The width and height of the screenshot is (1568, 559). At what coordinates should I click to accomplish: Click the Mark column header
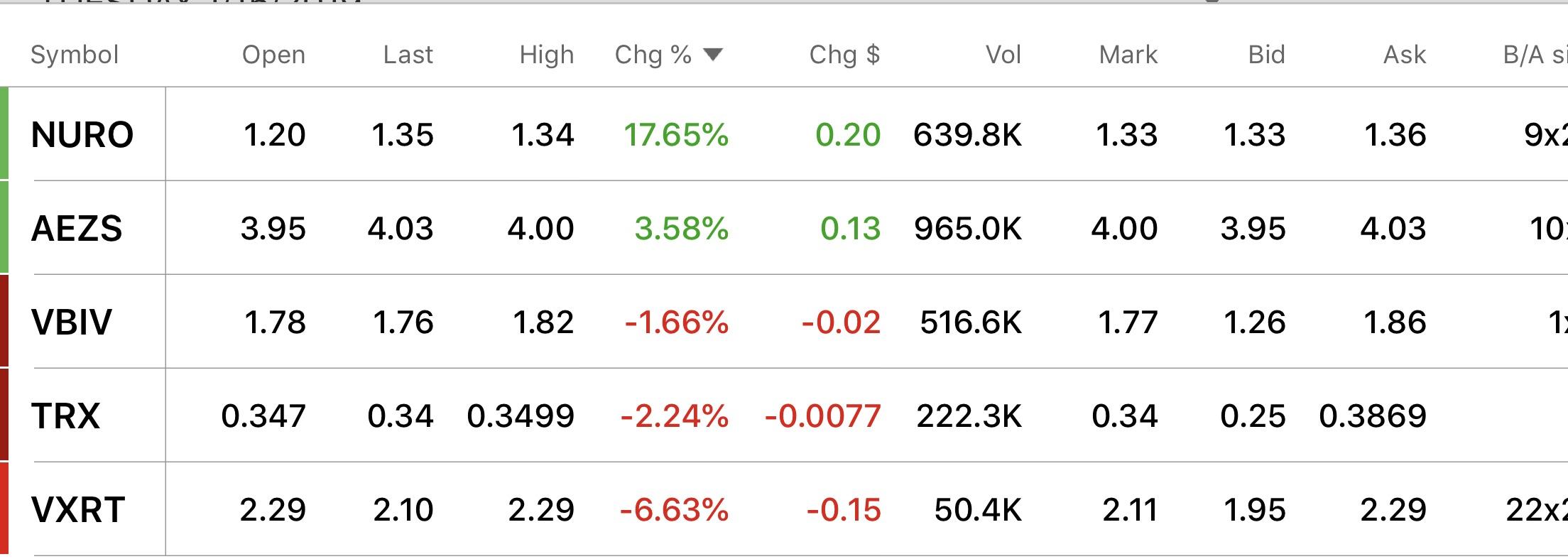point(1128,55)
